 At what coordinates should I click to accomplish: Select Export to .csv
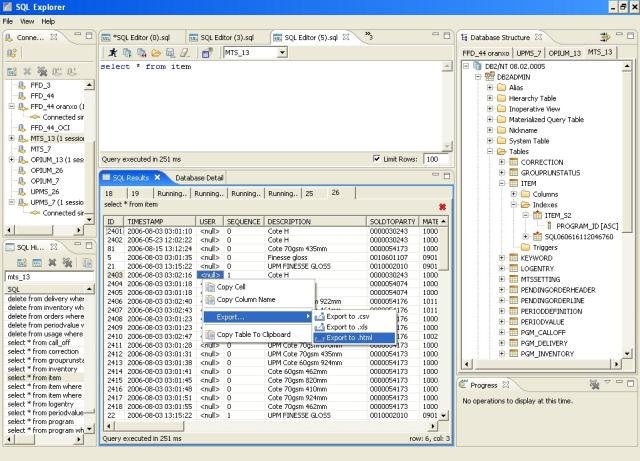click(x=354, y=316)
